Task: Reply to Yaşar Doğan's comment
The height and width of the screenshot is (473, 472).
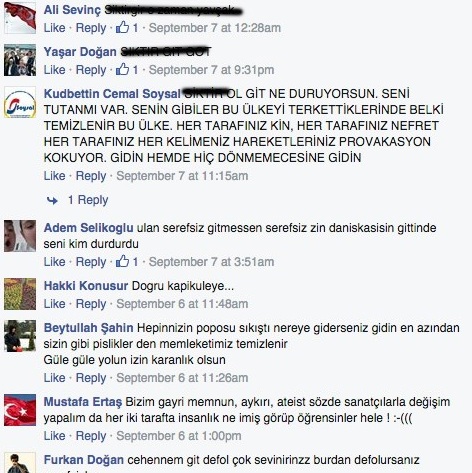Action: pyautogui.click(x=91, y=70)
